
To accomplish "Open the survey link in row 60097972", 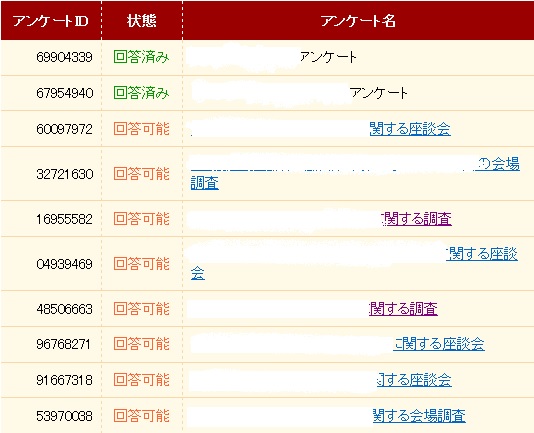I will 410,129.
